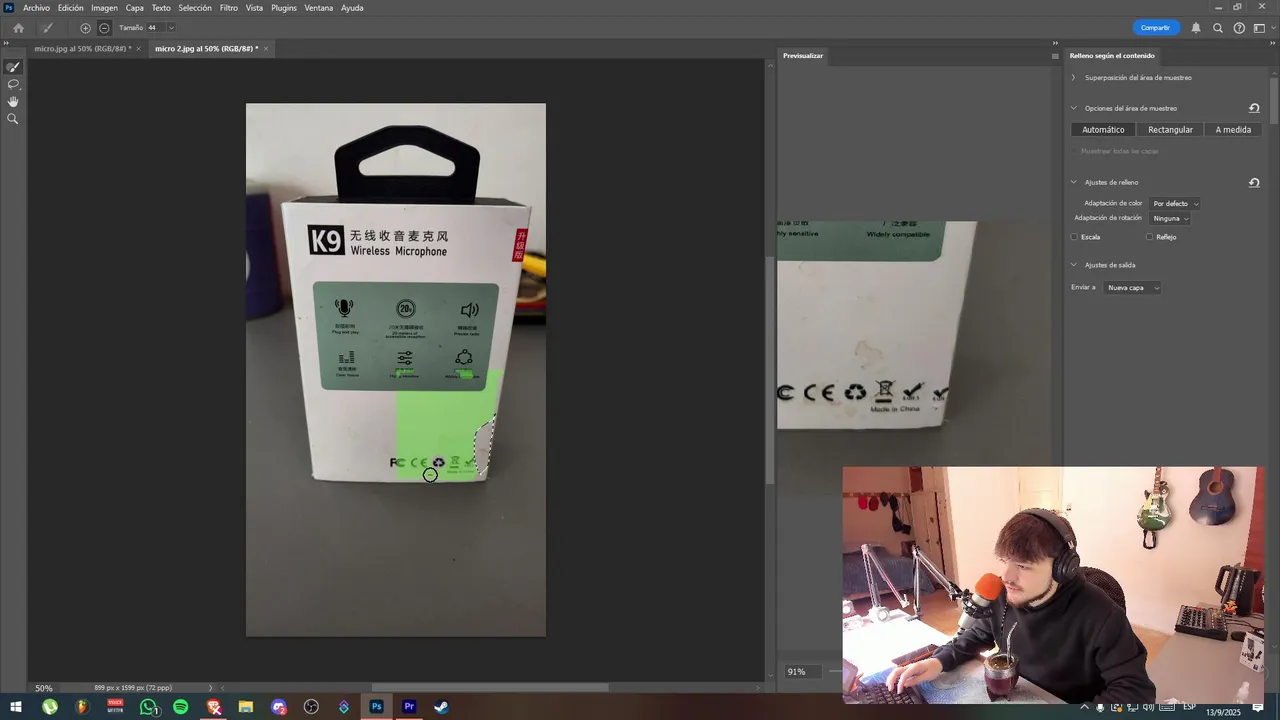
Task: Click the Home icon in options bar
Action: click(x=18, y=28)
